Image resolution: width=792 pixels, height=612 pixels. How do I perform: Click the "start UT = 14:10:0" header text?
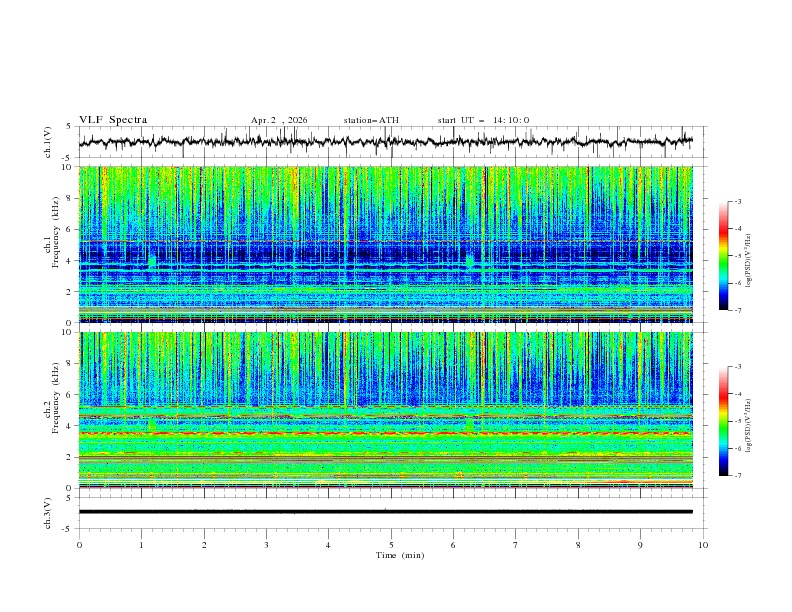pos(483,120)
